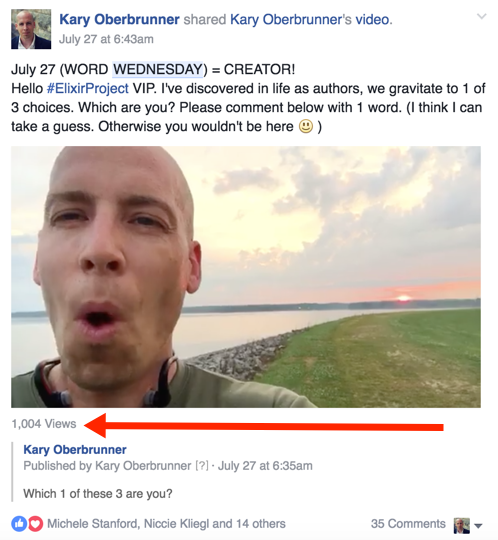Open Michele Stanford in reactions list
Image resolution: width=498 pixels, height=540 pixels.
[x=92, y=524]
